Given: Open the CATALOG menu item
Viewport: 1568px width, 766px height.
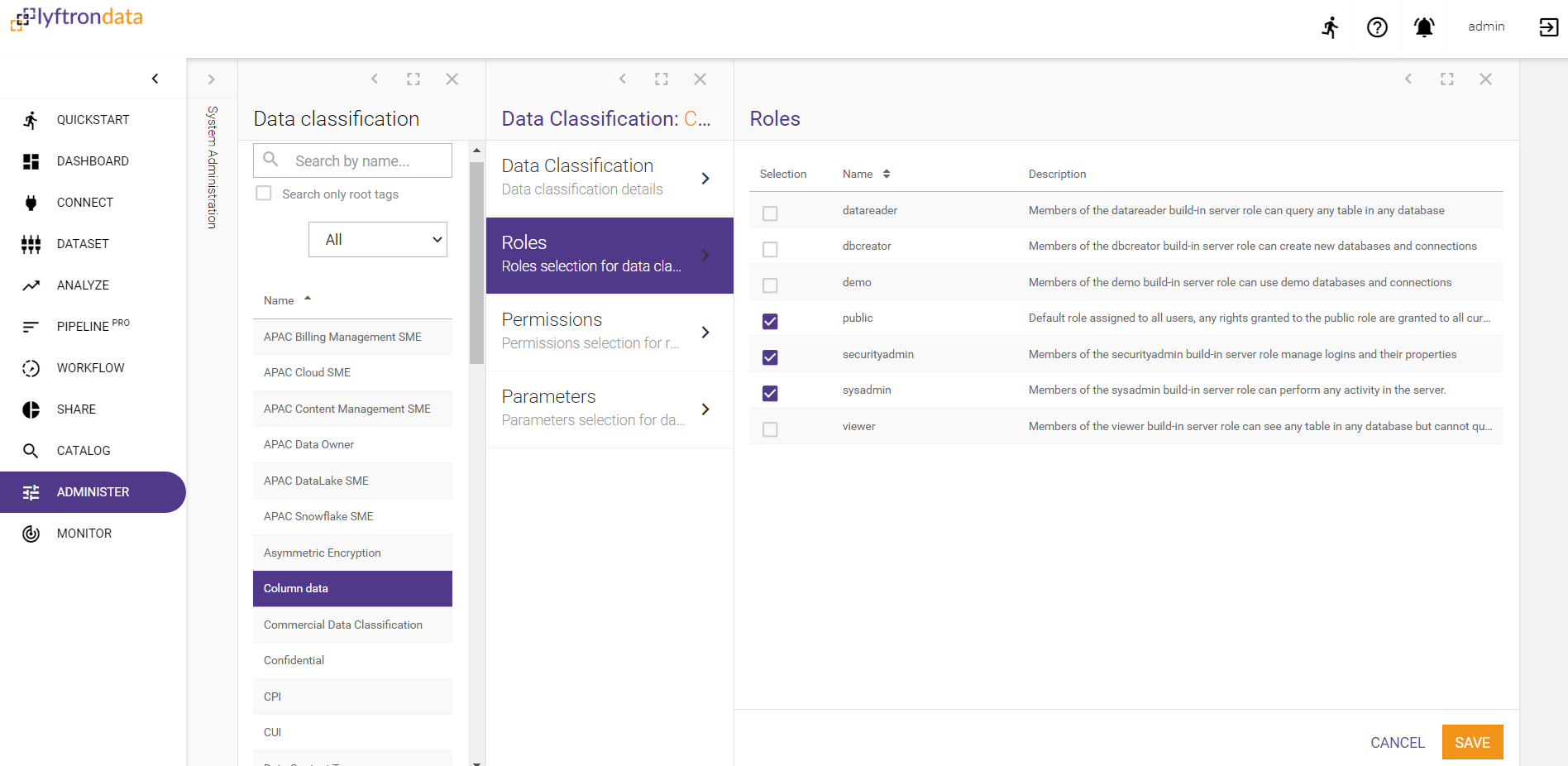Looking at the screenshot, I should coord(93,451).
